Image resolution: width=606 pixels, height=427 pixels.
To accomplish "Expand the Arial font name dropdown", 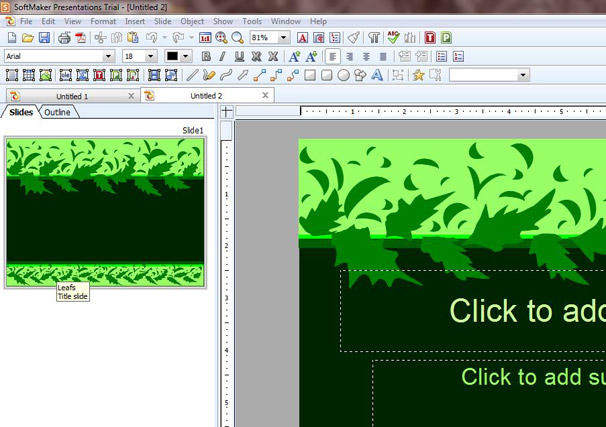I will [109, 57].
